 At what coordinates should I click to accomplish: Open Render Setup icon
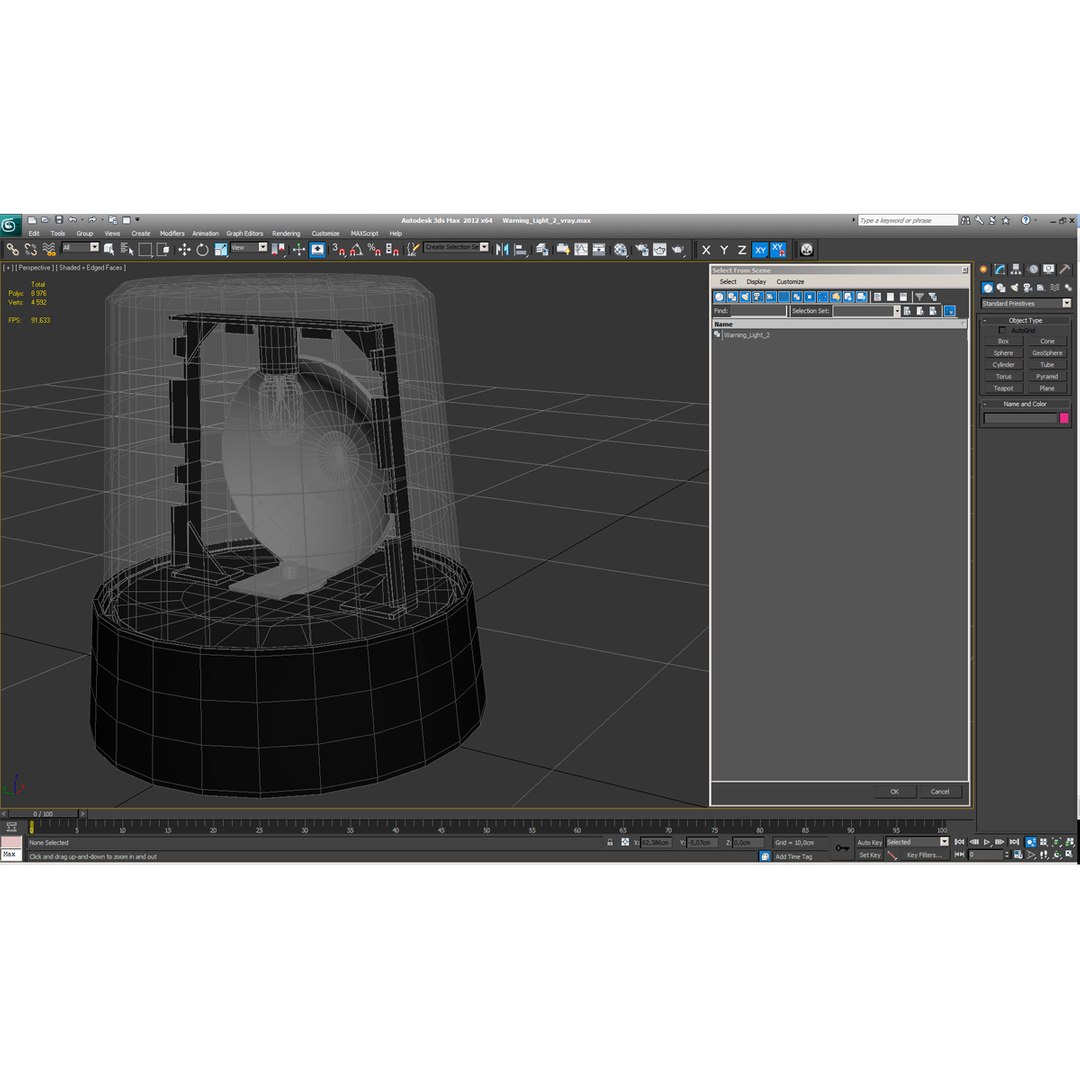point(641,249)
